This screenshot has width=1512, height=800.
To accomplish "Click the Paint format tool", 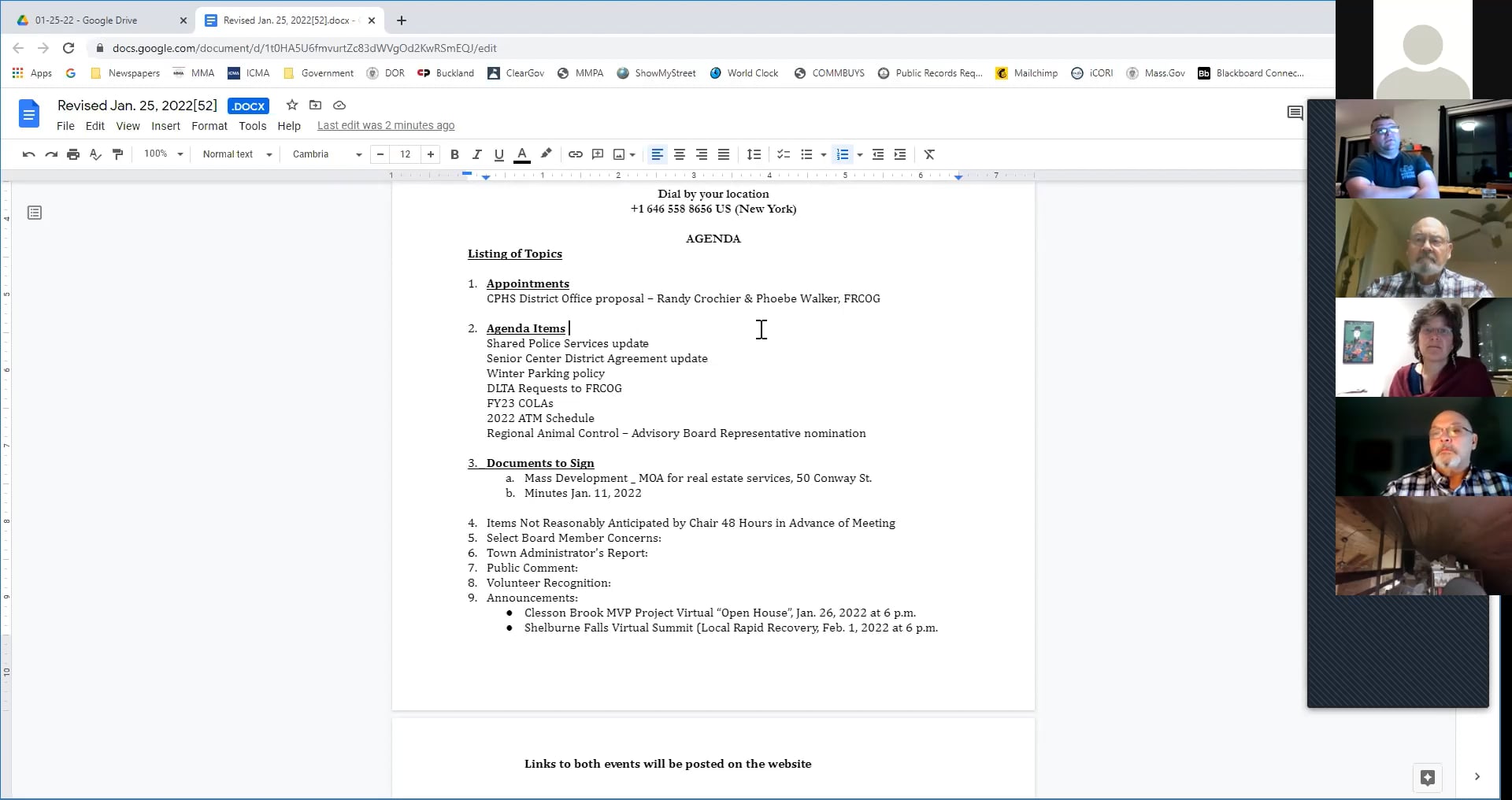I will click(x=118, y=154).
